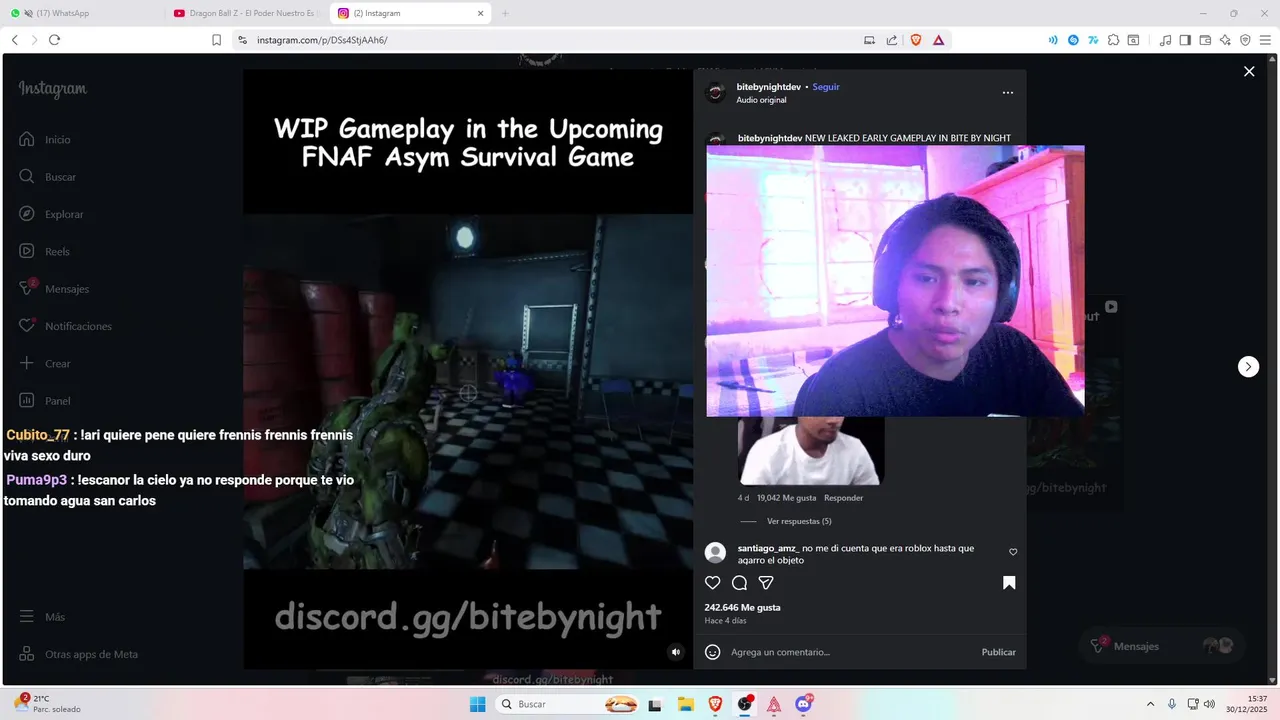The image size is (1280, 720).
Task: Click Publicar to post comment
Action: click(x=998, y=652)
